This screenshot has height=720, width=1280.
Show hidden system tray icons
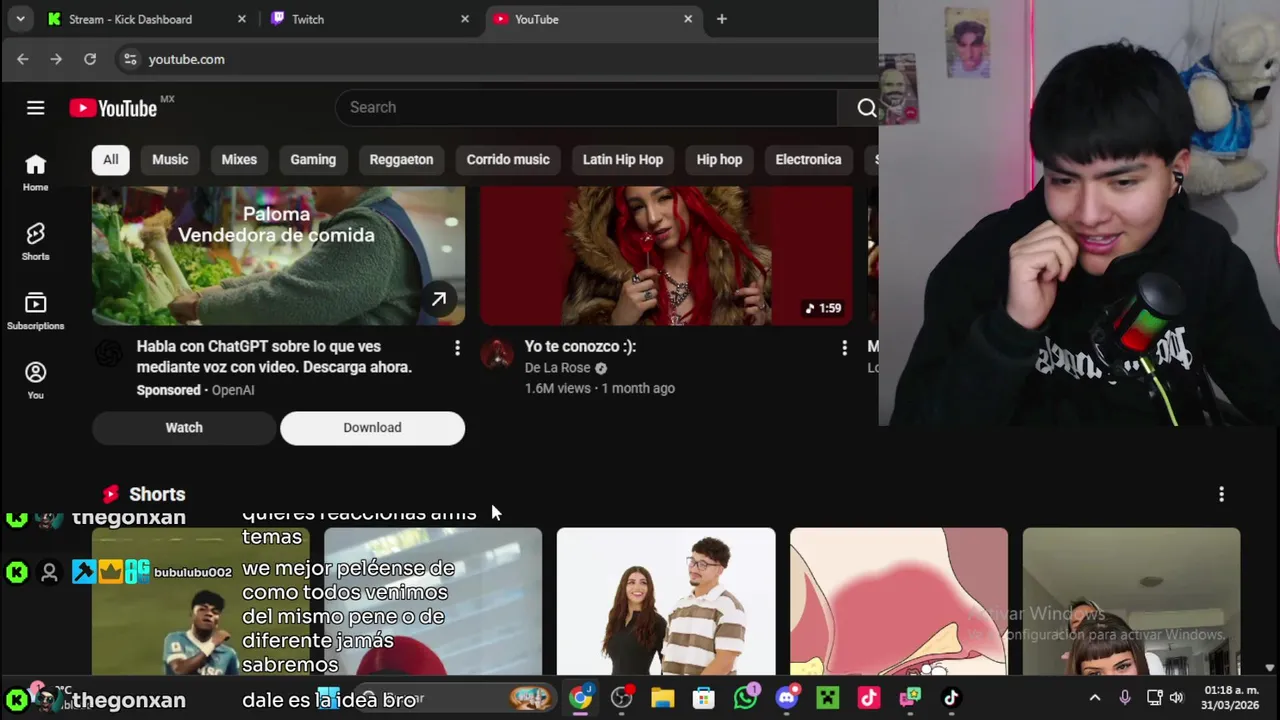(x=1095, y=698)
